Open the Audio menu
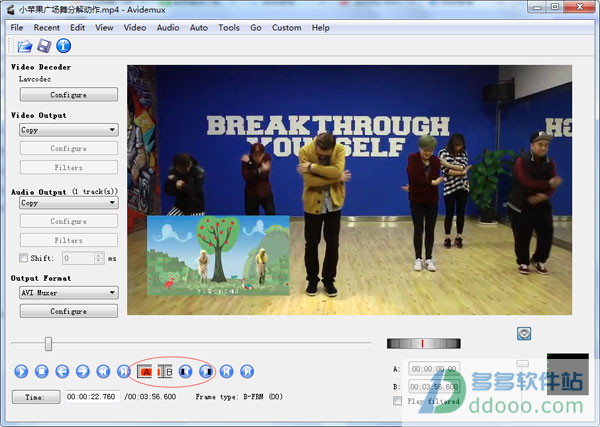 [168, 28]
